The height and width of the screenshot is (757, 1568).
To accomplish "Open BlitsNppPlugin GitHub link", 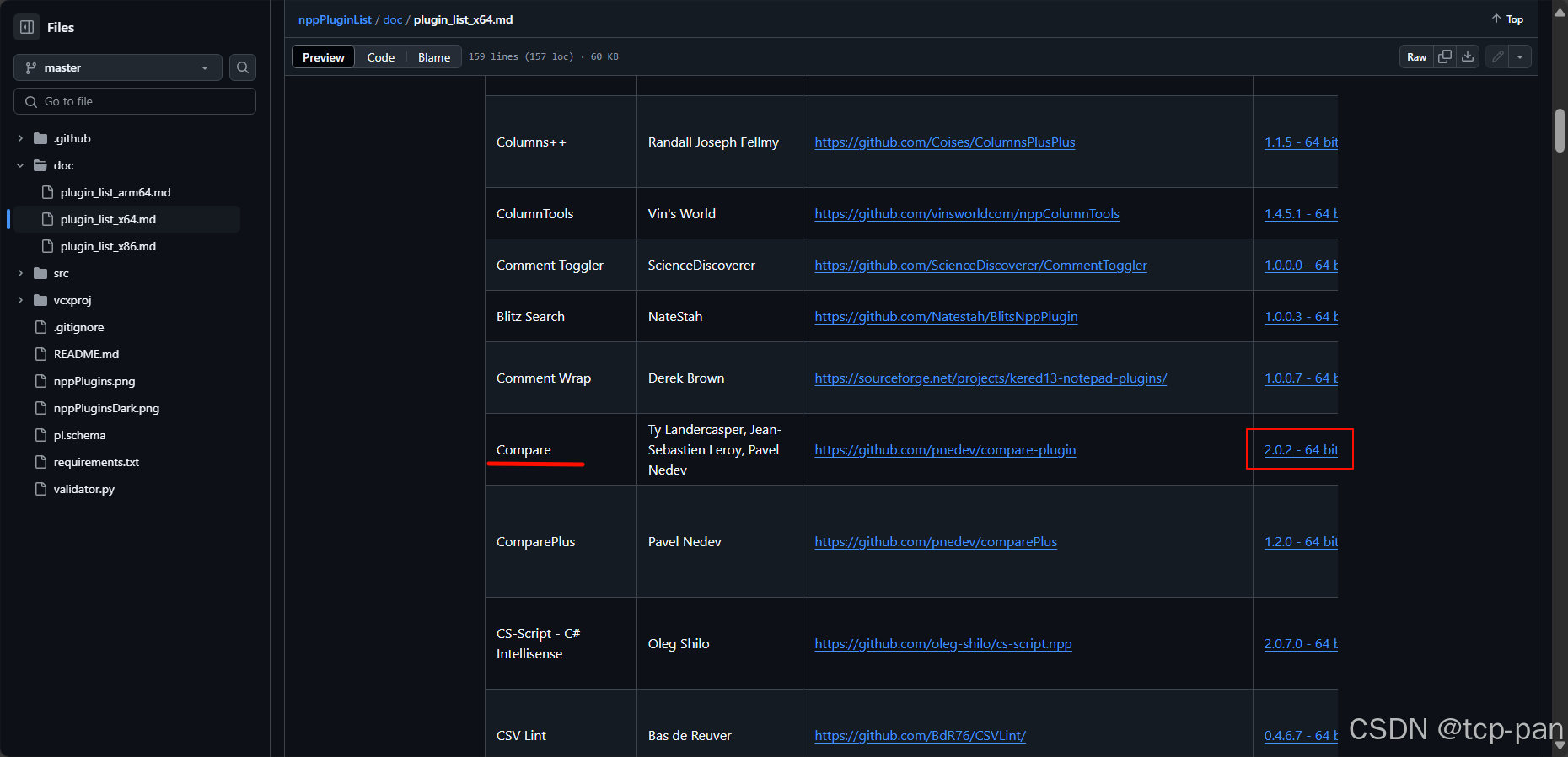I will click(947, 317).
